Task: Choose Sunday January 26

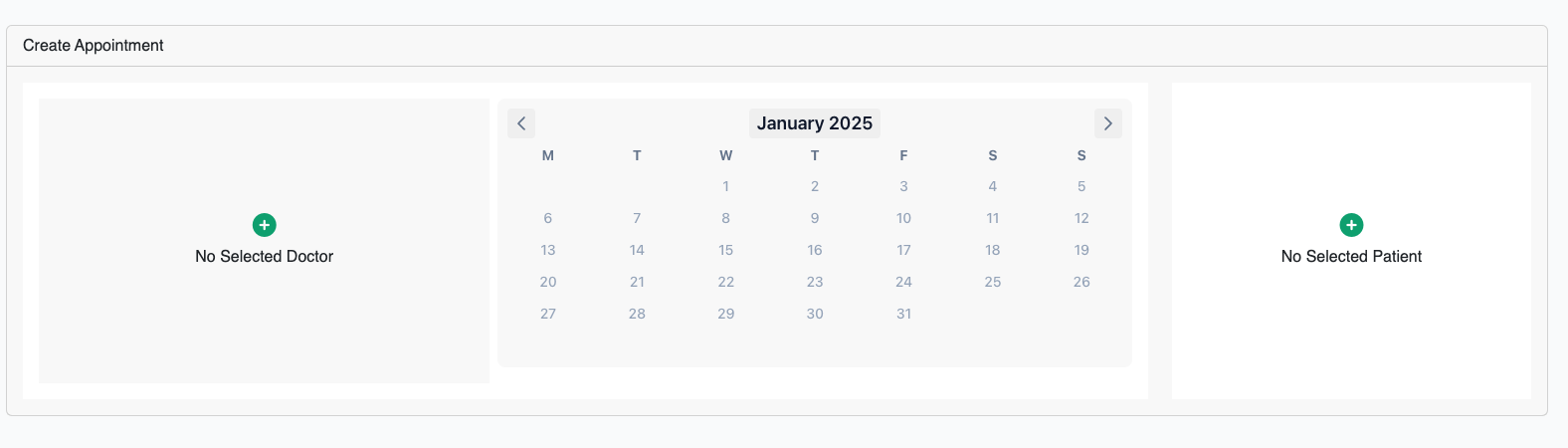Action: (x=1081, y=282)
